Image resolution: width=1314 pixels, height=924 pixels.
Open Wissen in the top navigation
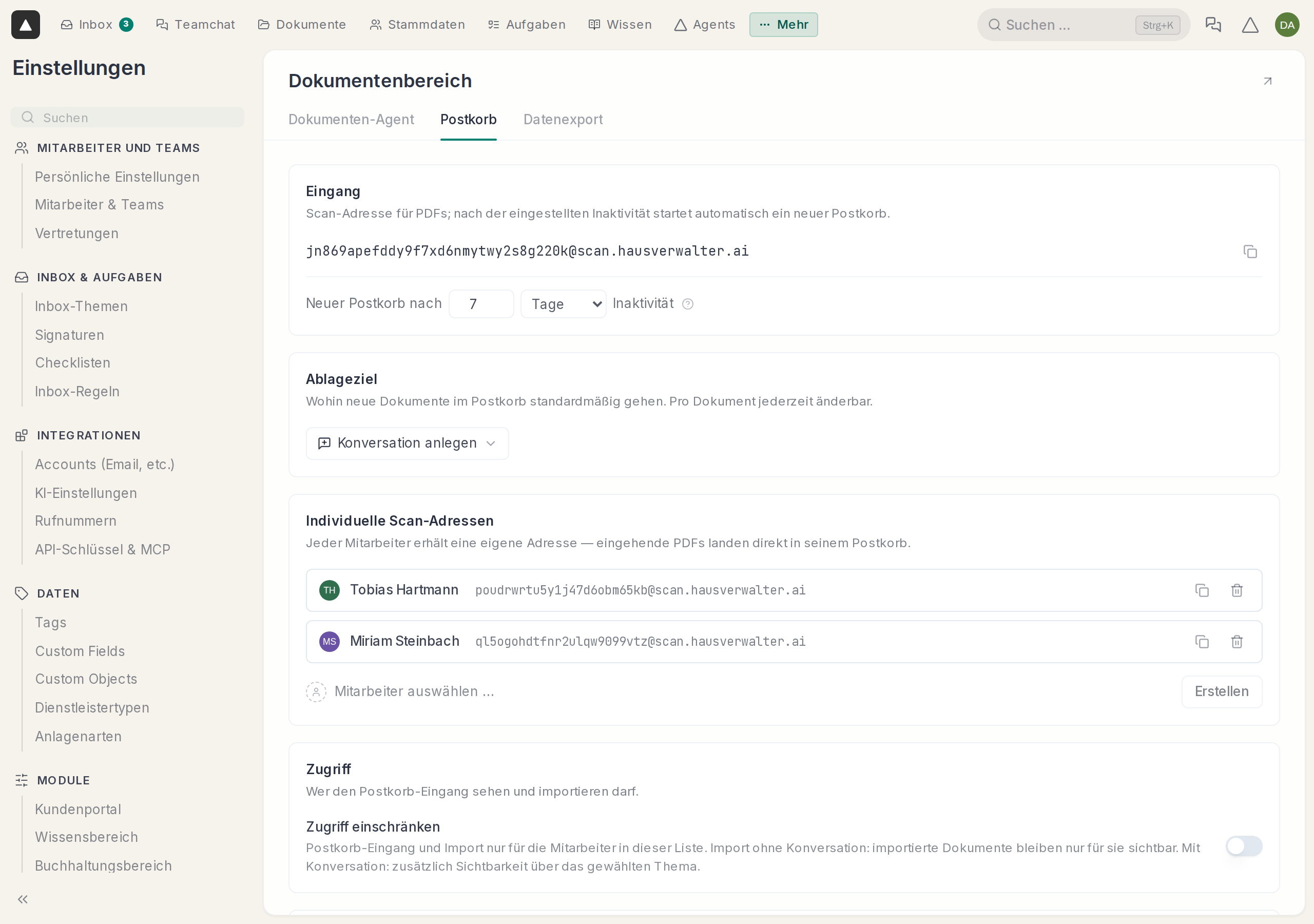621,25
